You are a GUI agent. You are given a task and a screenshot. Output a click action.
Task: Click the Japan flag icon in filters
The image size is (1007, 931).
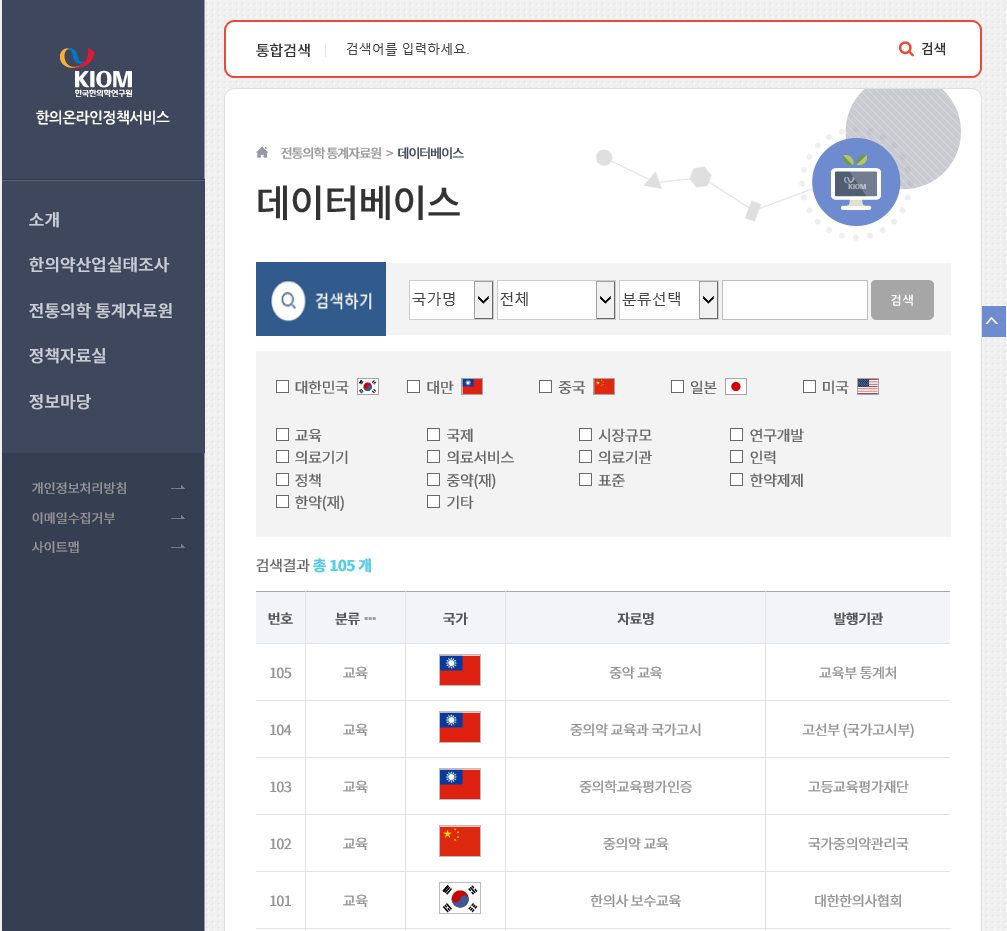[736, 387]
